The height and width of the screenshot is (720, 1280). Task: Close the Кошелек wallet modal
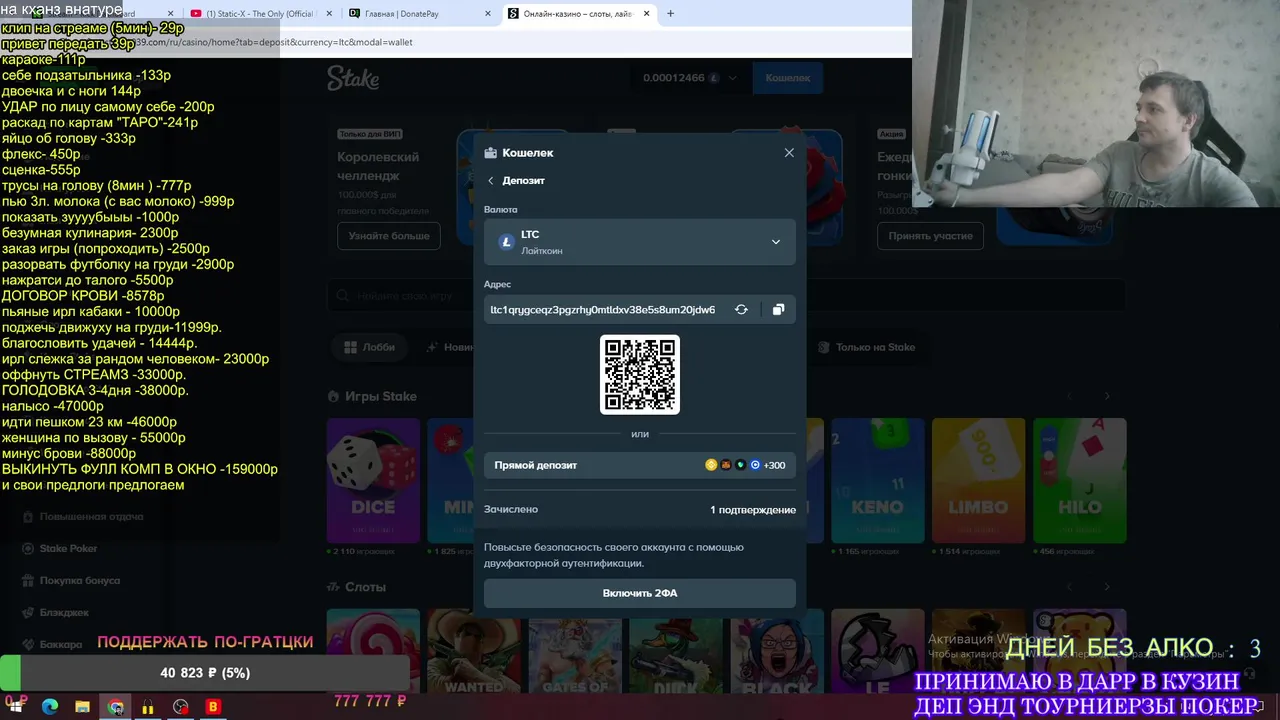[x=789, y=153]
